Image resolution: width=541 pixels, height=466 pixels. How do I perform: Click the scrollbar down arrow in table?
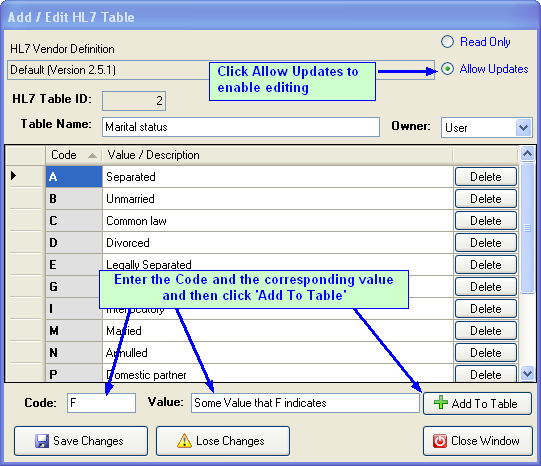[528, 374]
